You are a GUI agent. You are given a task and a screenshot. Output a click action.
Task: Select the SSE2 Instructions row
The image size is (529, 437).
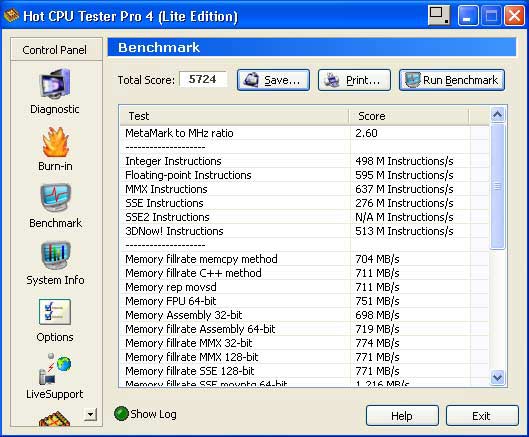pos(304,217)
